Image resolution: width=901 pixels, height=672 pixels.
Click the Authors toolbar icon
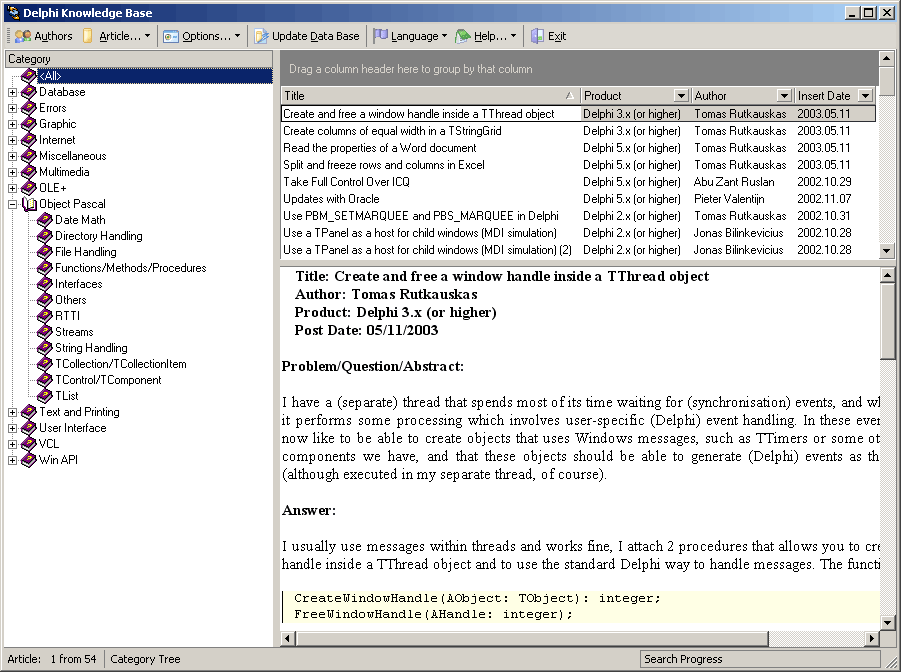[x=23, y=36]
